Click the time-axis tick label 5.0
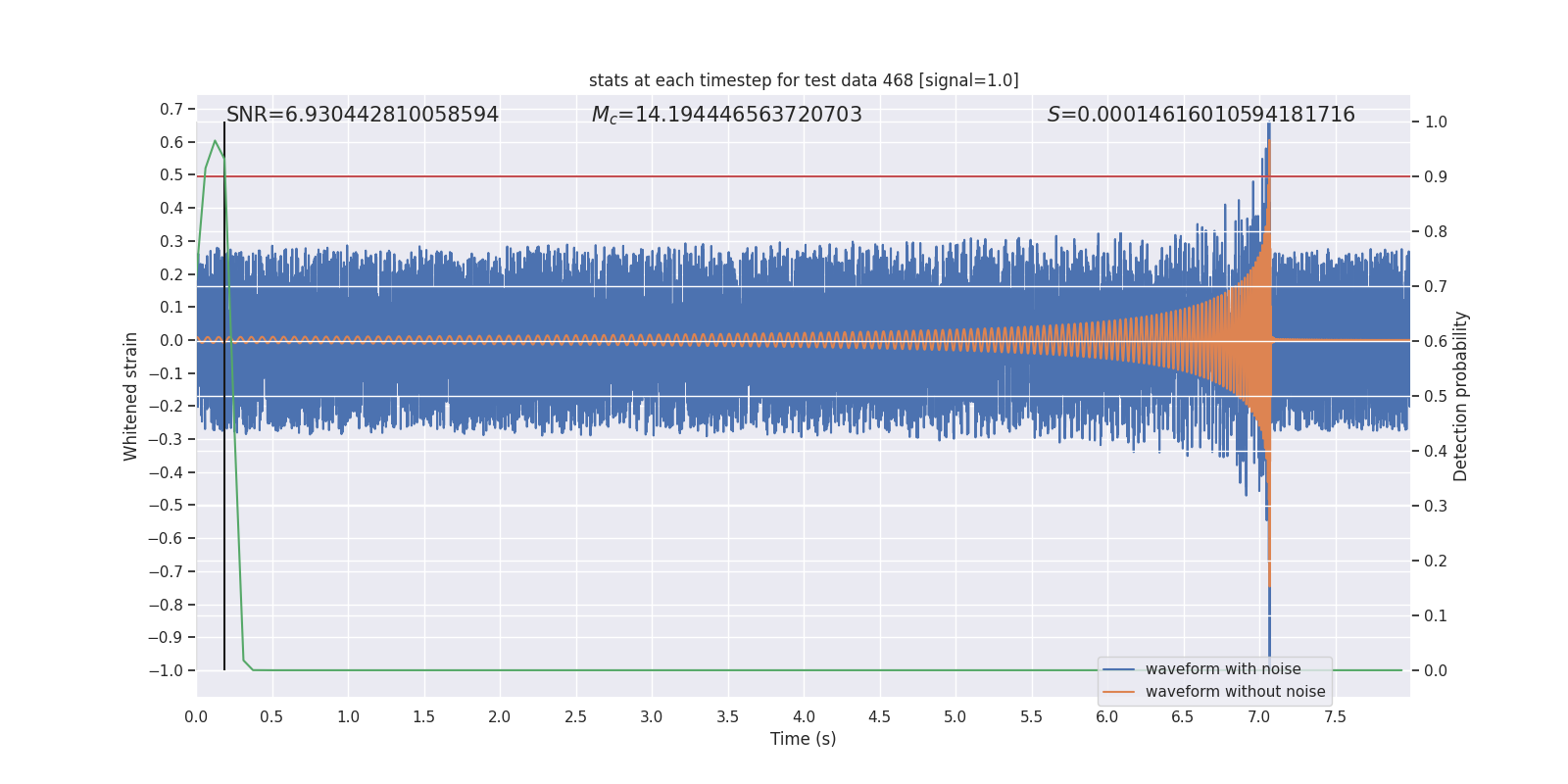This screenshot has height=784, width=1568. point(955,717)
